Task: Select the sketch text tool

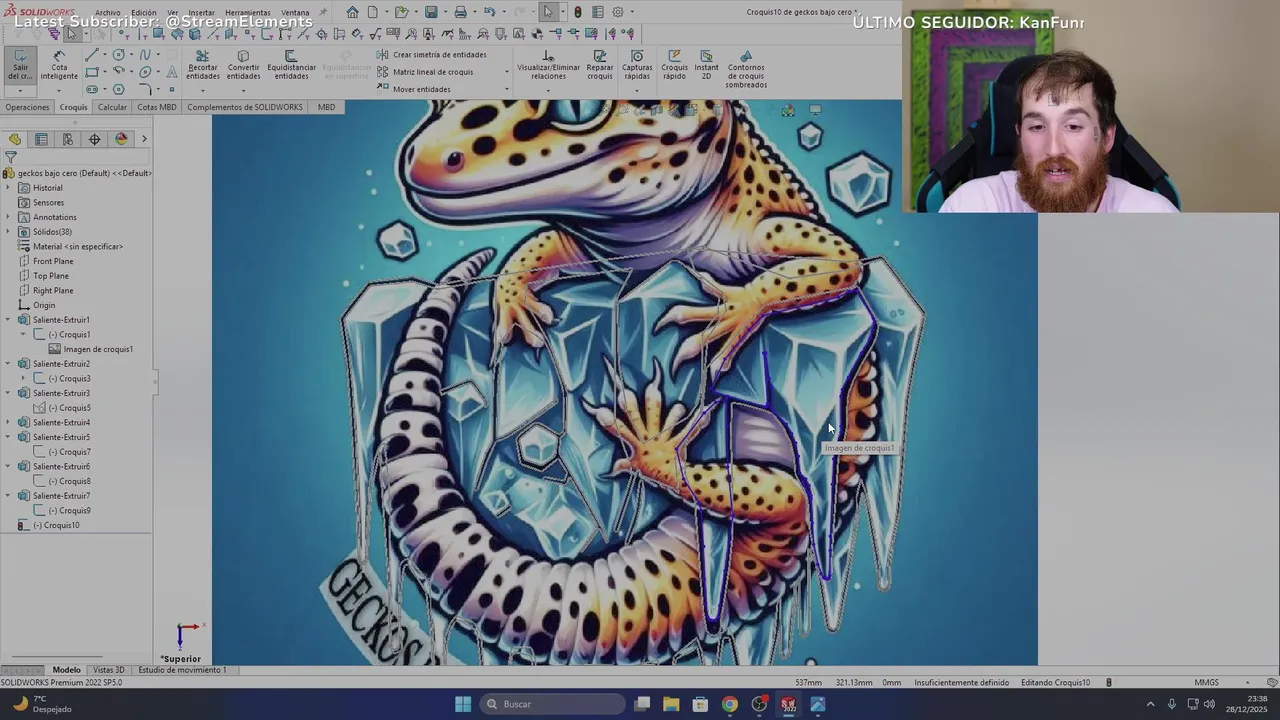Action: 172,72
